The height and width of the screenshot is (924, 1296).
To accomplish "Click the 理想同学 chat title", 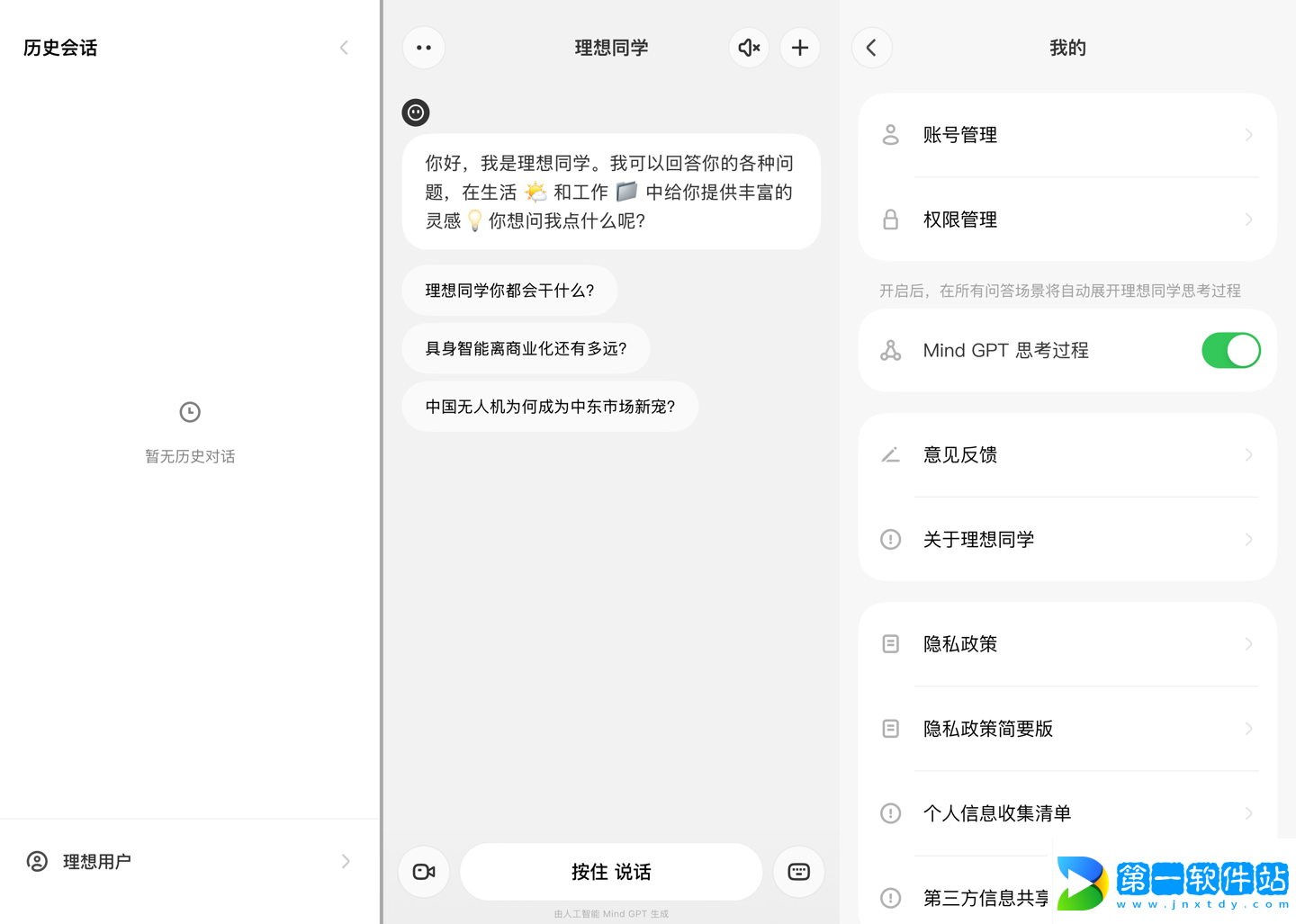I will click(611, 48).
